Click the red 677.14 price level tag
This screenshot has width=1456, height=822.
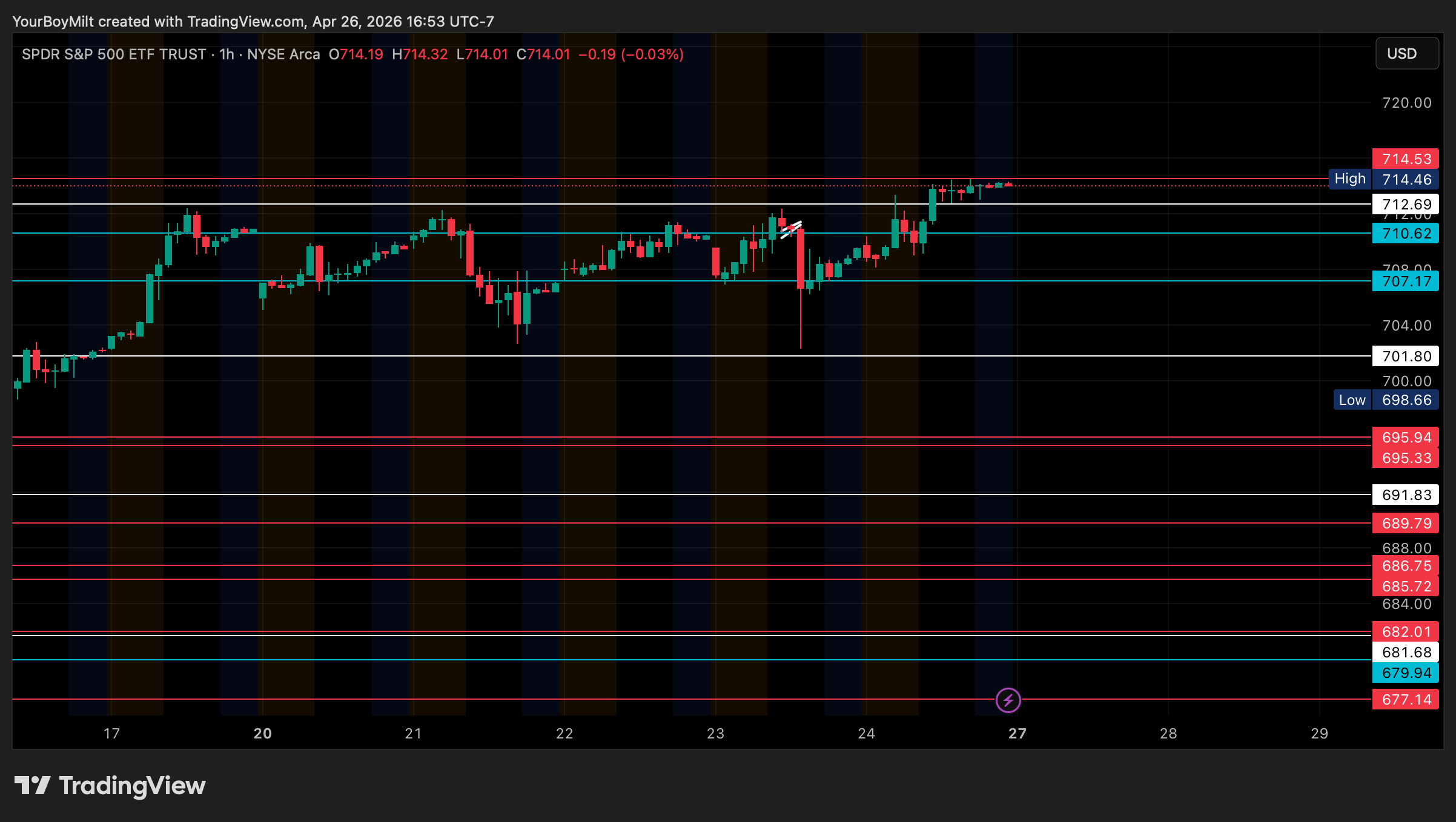[x=1406, y=700]
